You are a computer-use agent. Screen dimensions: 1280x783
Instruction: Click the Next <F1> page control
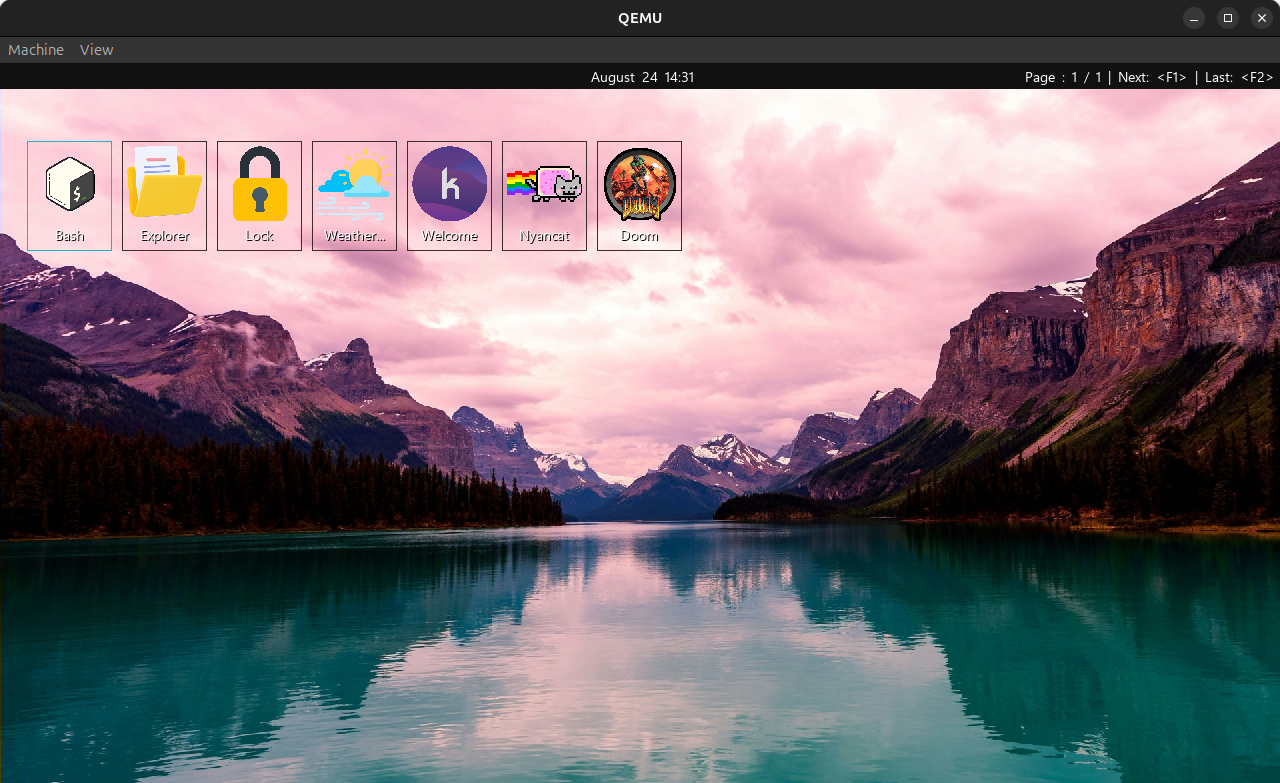tap(1152, 77)
